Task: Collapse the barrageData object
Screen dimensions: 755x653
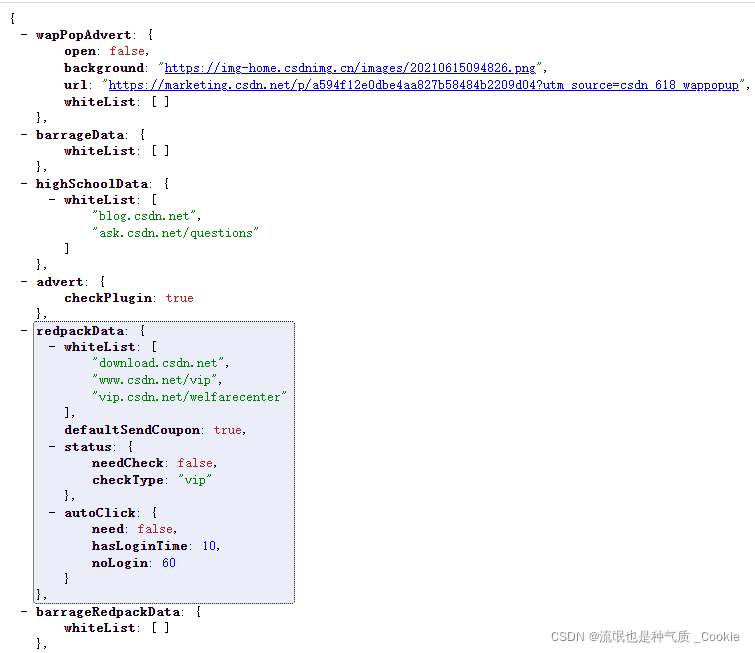Action: [24, 134]
